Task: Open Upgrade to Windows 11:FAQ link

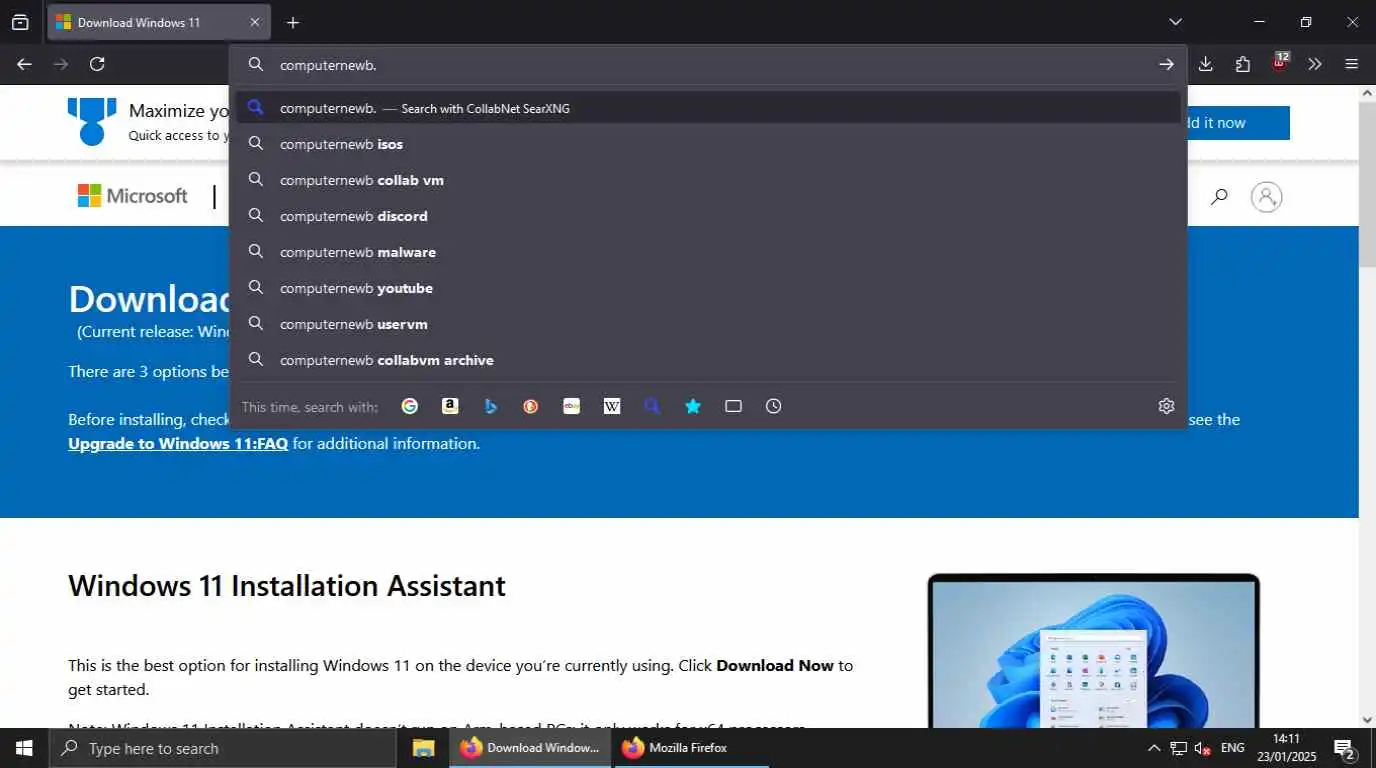Action: [178, 443]
